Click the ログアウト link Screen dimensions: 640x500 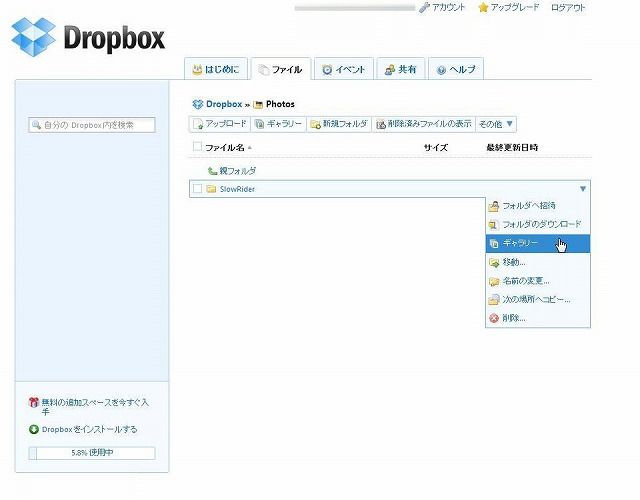click(568, 8)
